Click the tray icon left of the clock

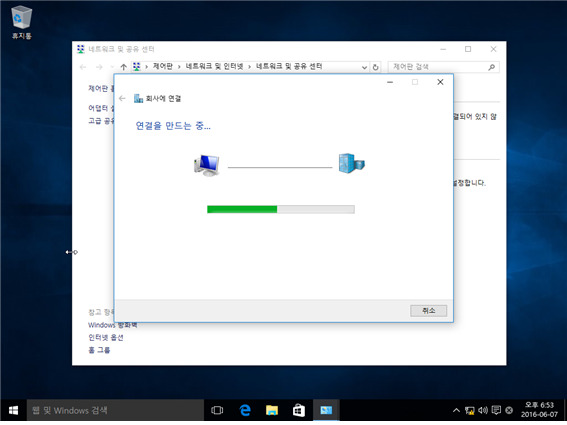[x=509, y=410]
